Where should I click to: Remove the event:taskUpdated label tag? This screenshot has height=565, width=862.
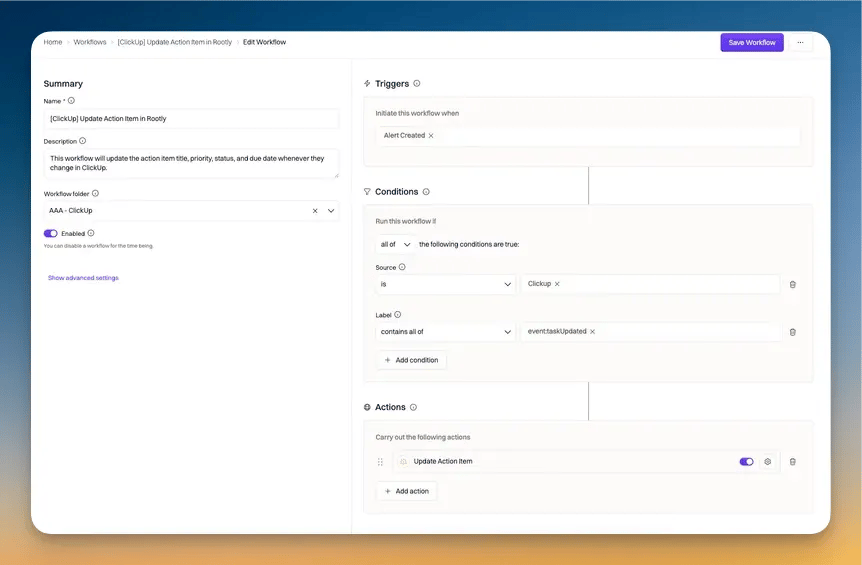pyautogui.click(x=593, y=331)
